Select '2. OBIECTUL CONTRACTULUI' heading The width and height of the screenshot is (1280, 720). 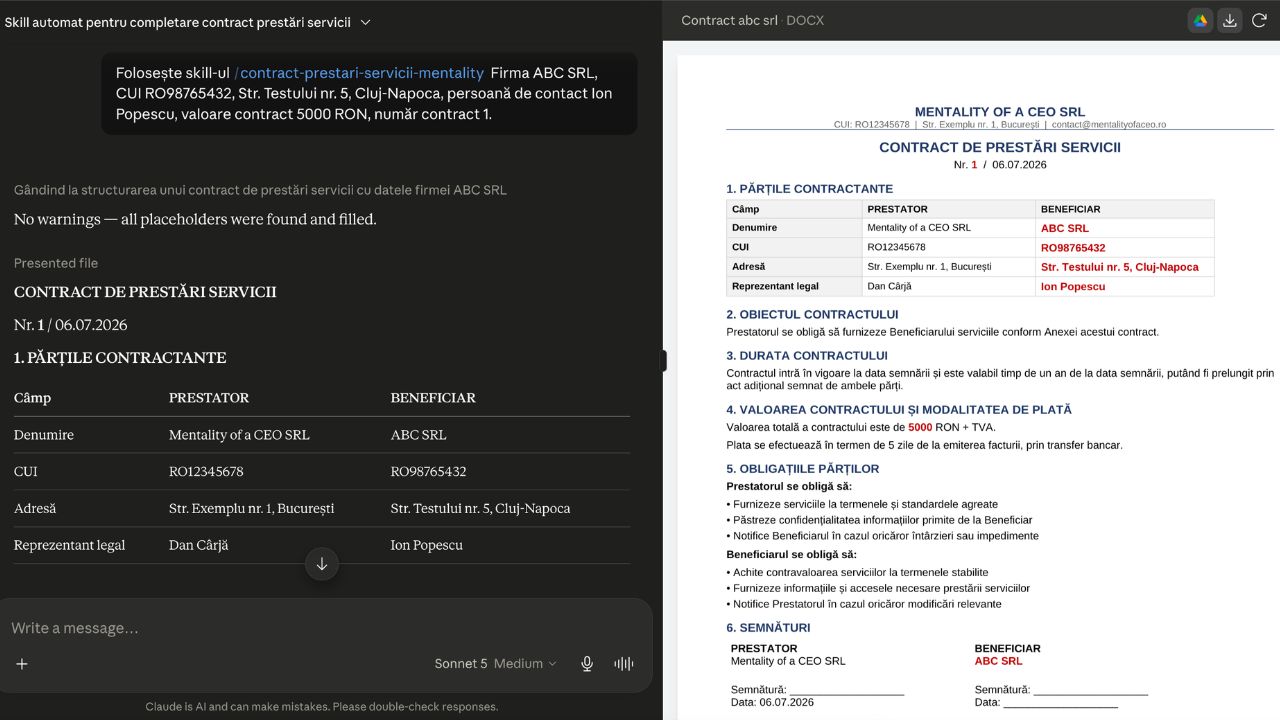[x=812, y=314]
